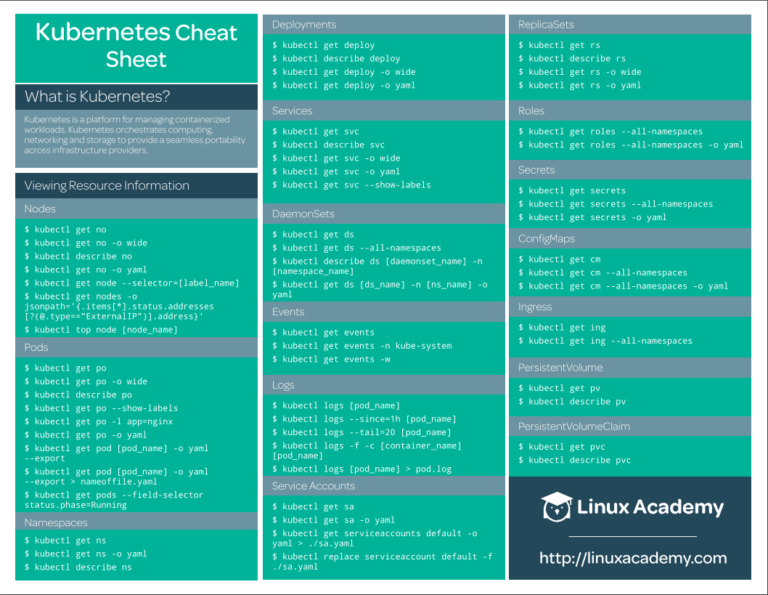The height and width of the screenshot is (595, 768).
Task: Click the Viewing Resource Information heading
Action: pyautogui.click(x=106, y=185)
